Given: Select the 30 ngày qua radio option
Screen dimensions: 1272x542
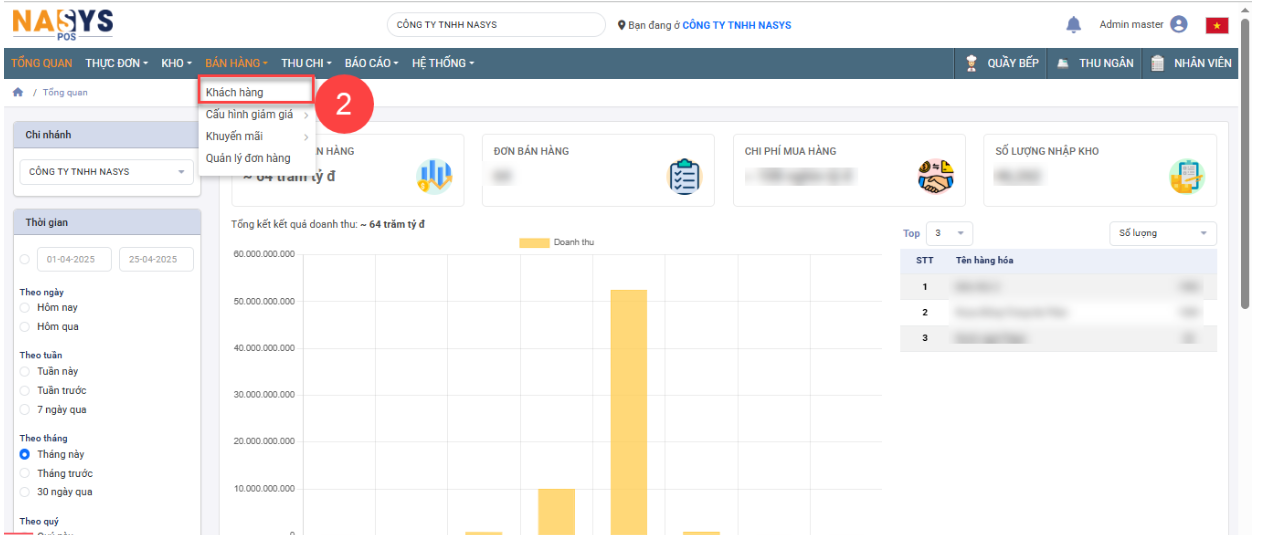Looking at the screenshot, I should coord(25,492).
